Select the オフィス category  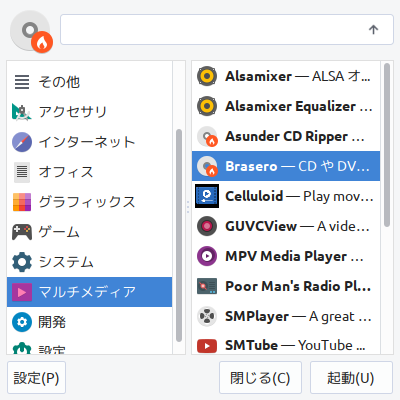click(x=89, y=172)
